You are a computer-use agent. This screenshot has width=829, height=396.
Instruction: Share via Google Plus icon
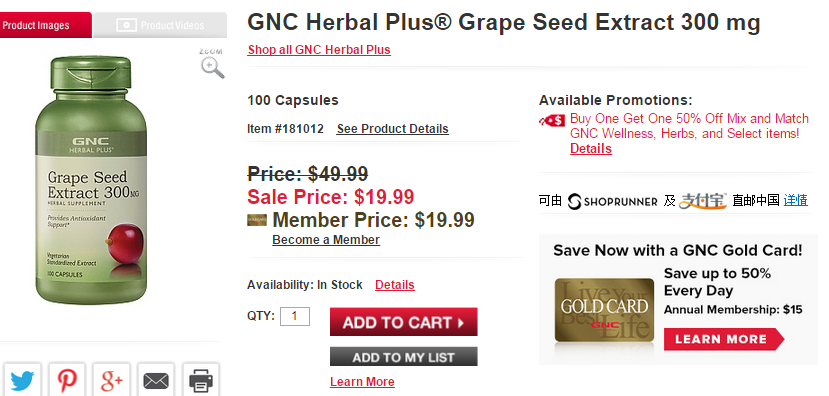[112, 380]
